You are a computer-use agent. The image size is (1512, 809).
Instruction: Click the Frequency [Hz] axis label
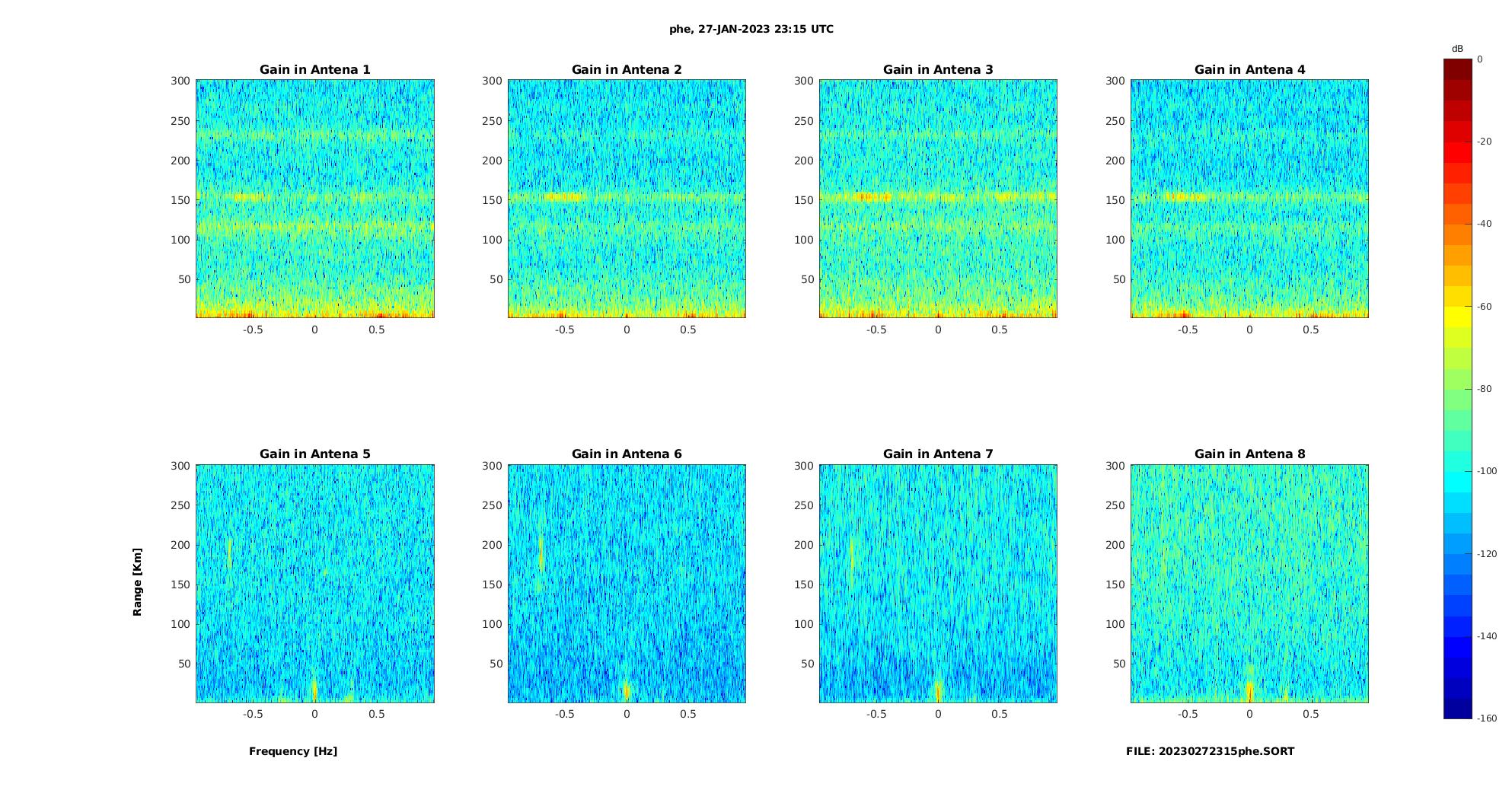[x=293, y=751]
